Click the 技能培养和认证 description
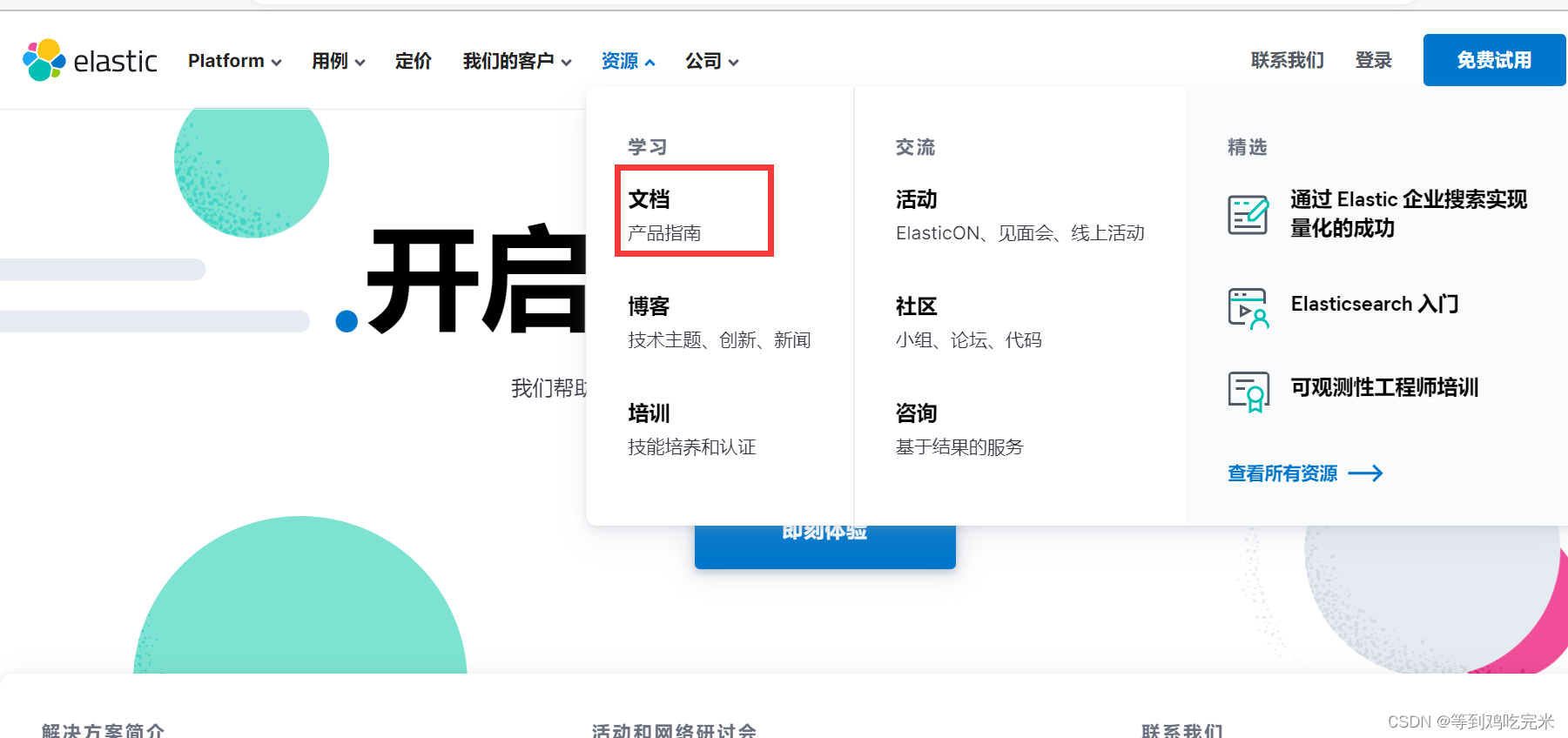 [x=692, y=447]
